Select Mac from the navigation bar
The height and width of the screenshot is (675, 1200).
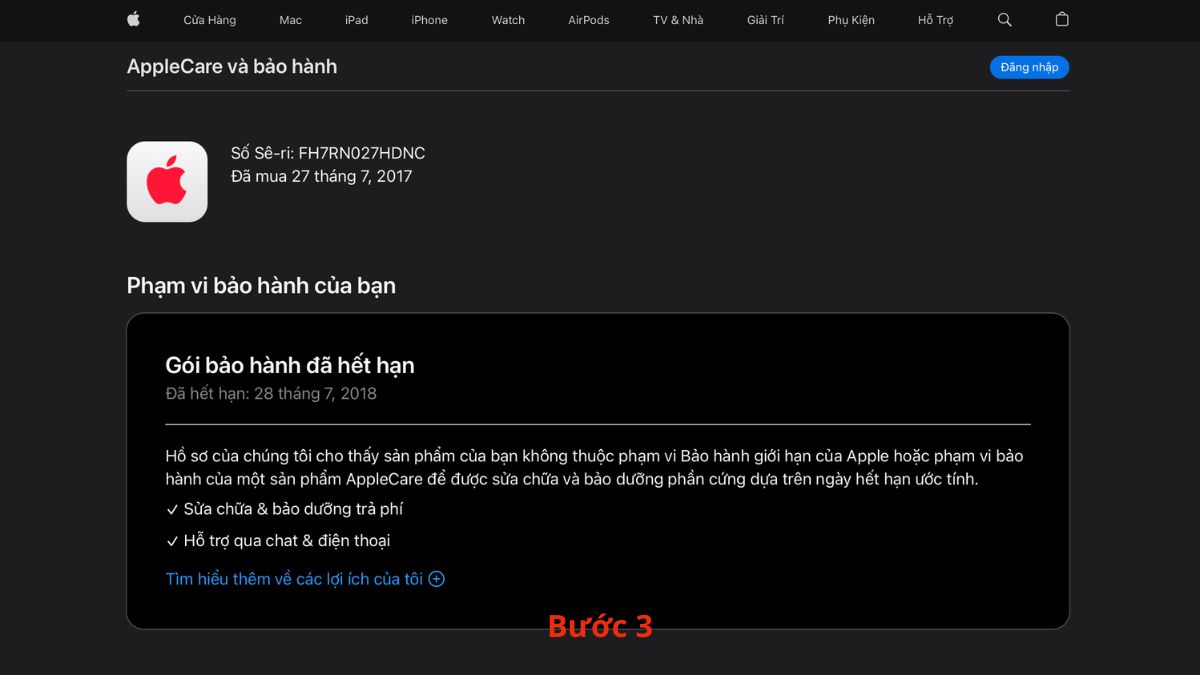coord(290,19)
